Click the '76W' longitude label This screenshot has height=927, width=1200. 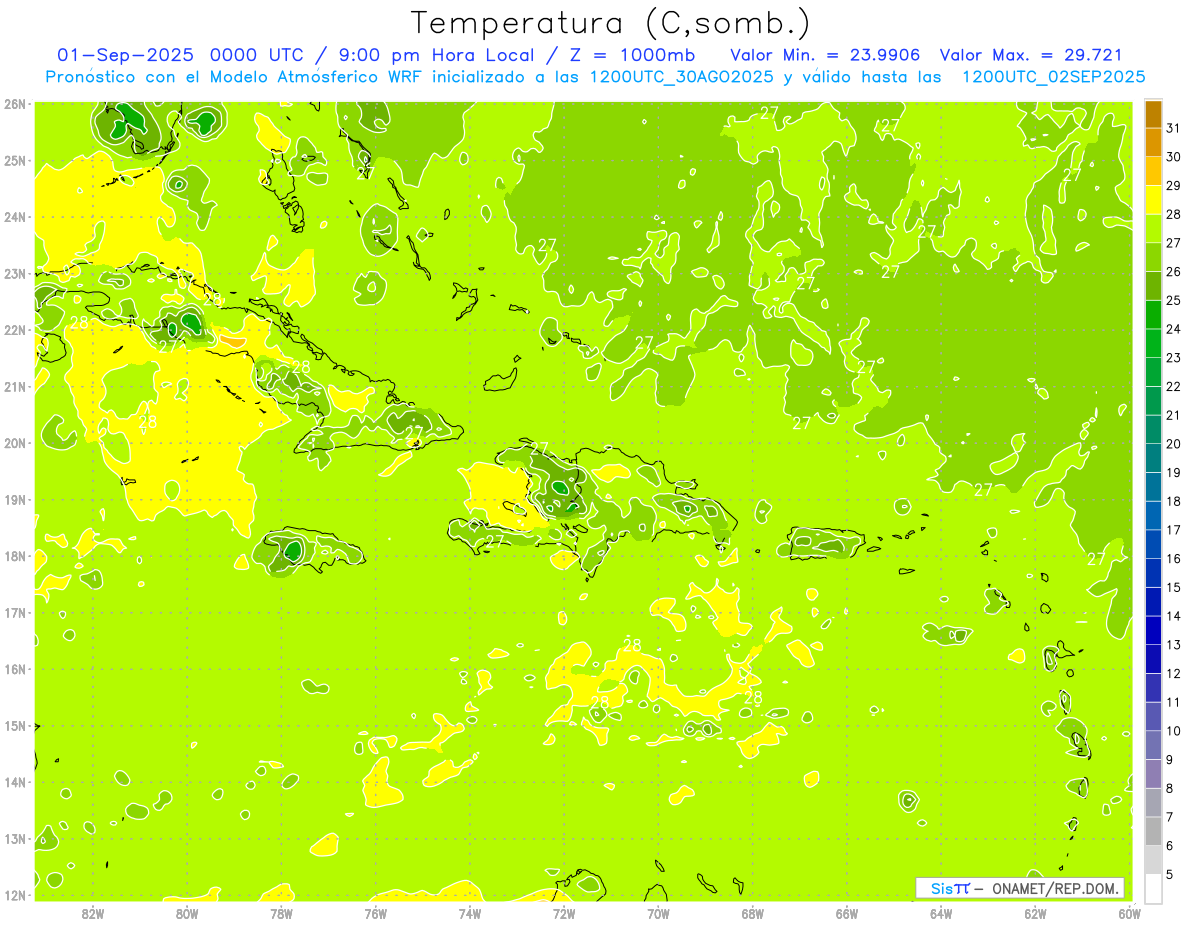click(375, 913)
